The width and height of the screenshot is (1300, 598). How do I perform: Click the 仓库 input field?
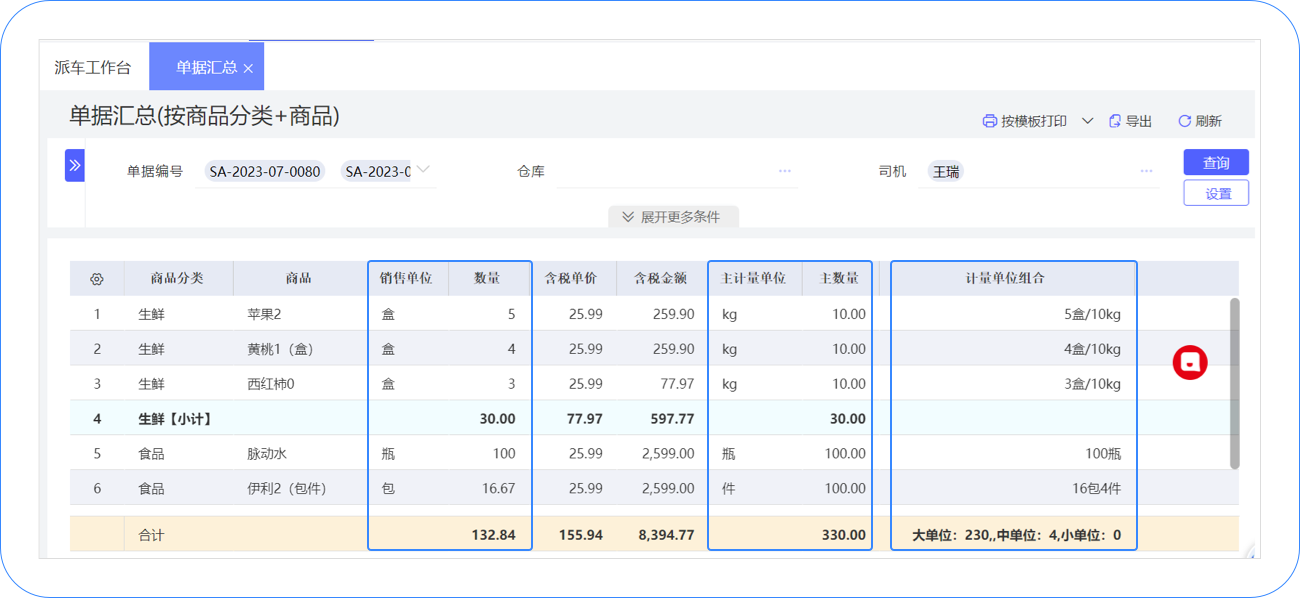pos(665,171)
